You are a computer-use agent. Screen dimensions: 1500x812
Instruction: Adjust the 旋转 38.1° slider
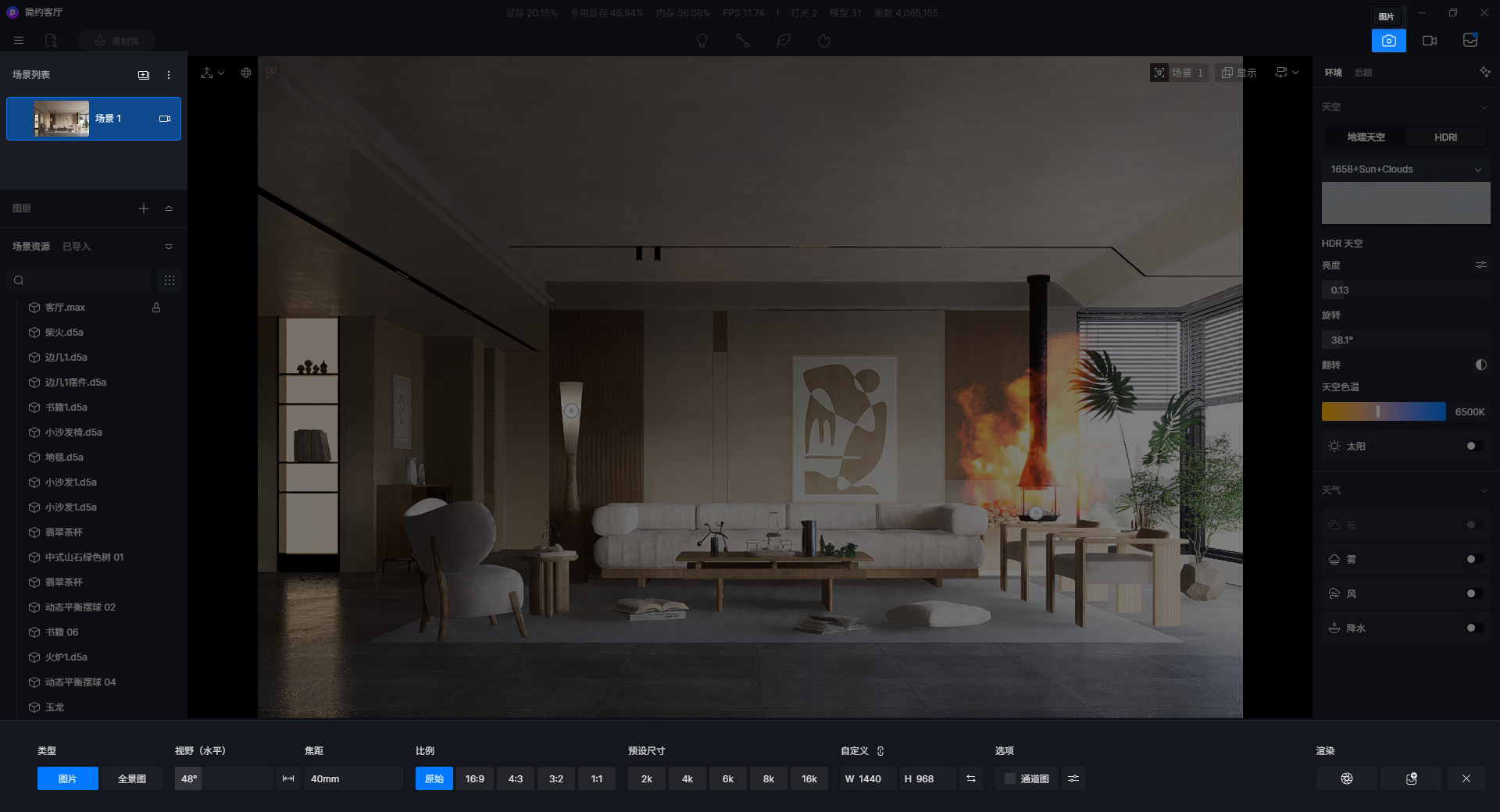pyautogui.click(x=1405, y=340)
